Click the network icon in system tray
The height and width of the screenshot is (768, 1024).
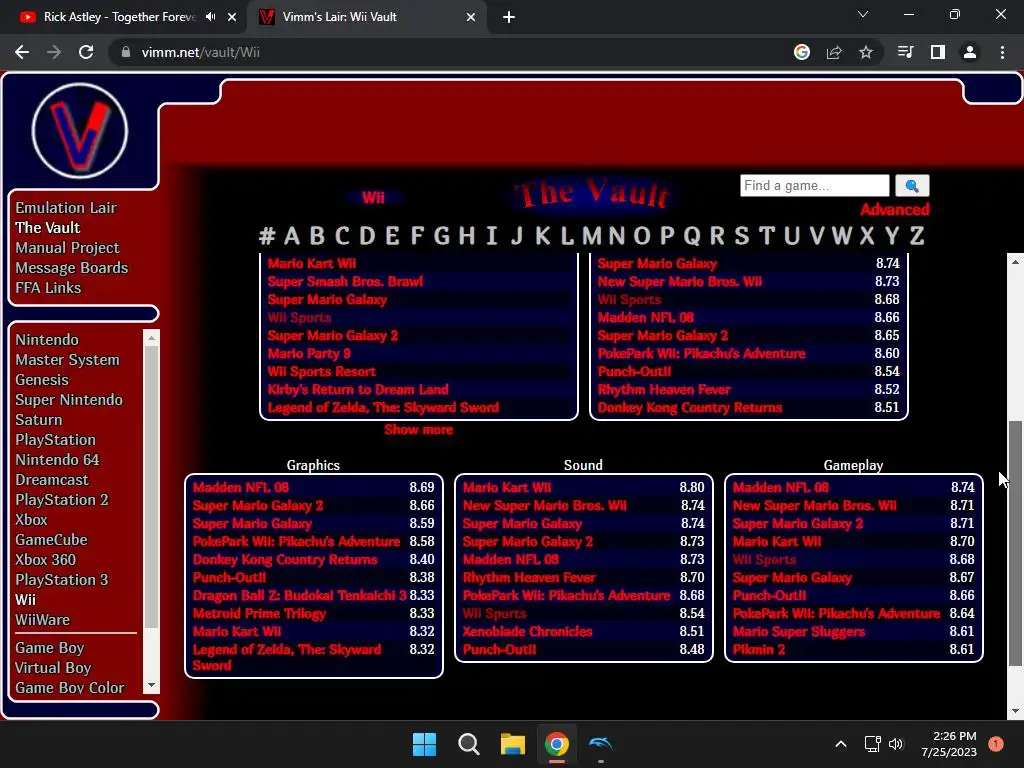coord(872,744)
